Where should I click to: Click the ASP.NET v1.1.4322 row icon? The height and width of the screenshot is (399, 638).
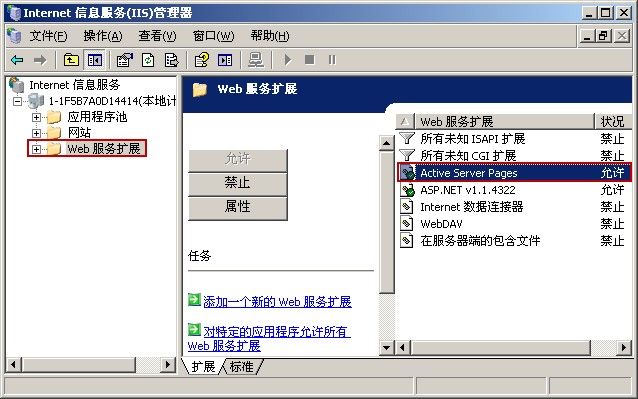click(407, 190)
